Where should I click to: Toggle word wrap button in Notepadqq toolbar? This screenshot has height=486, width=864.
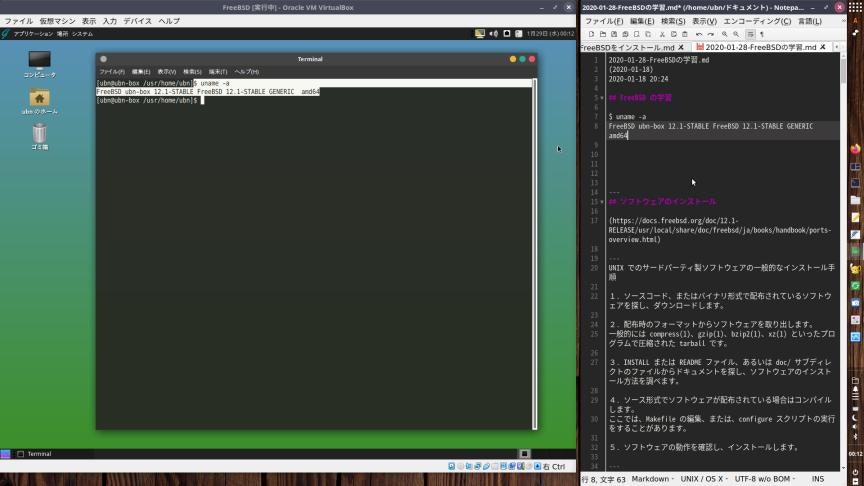click(x=750, y=34)
